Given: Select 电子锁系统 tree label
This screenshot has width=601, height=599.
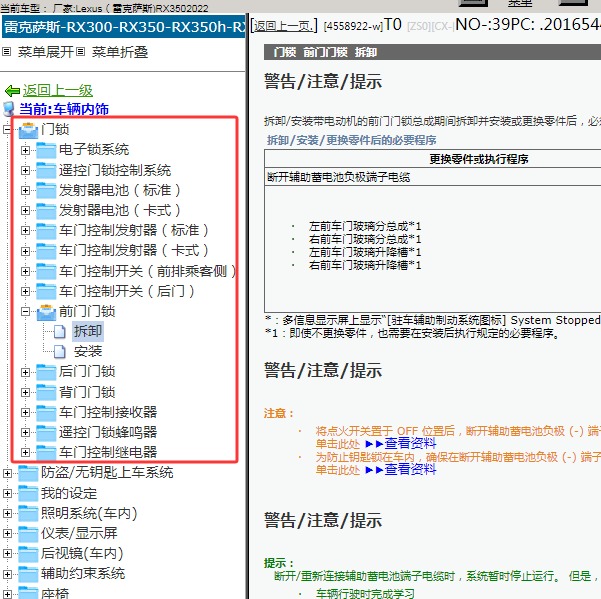Looking at the screenshot, I should pos(94,149).
